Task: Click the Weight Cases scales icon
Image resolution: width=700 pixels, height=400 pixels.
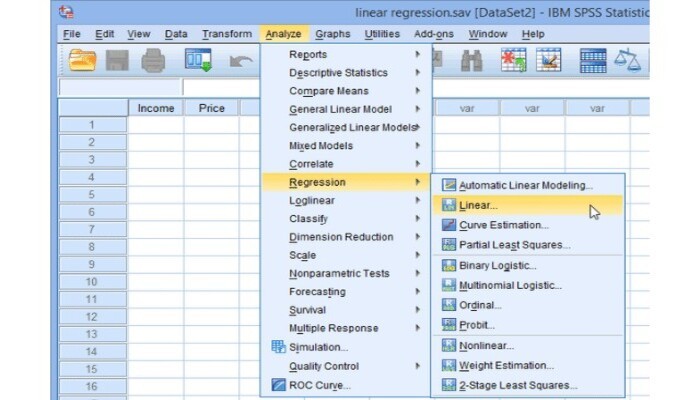Action: [627, 60]
